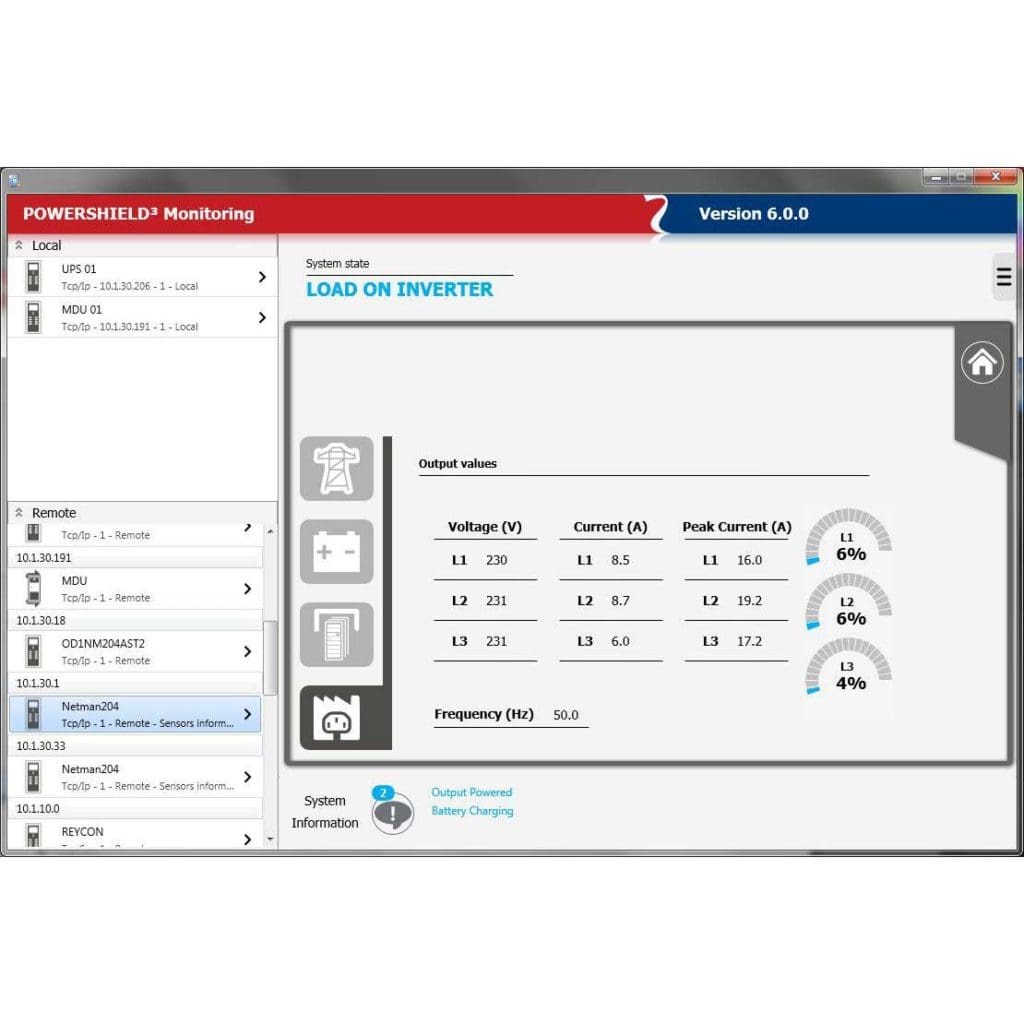Click the UPS 01 device icon

pyautogui.click(x=33, y=277)
